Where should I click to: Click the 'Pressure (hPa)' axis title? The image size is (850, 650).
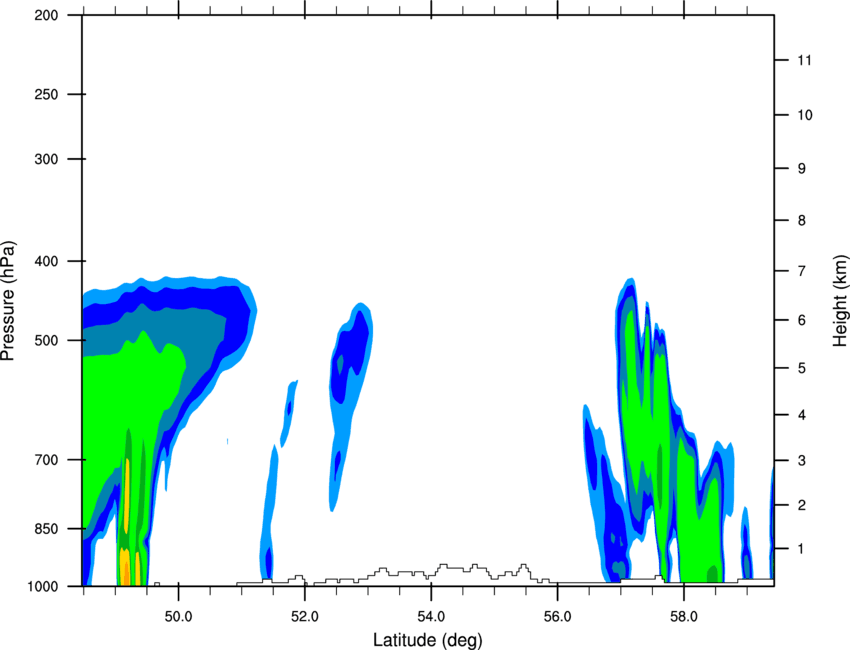[8, 301]
